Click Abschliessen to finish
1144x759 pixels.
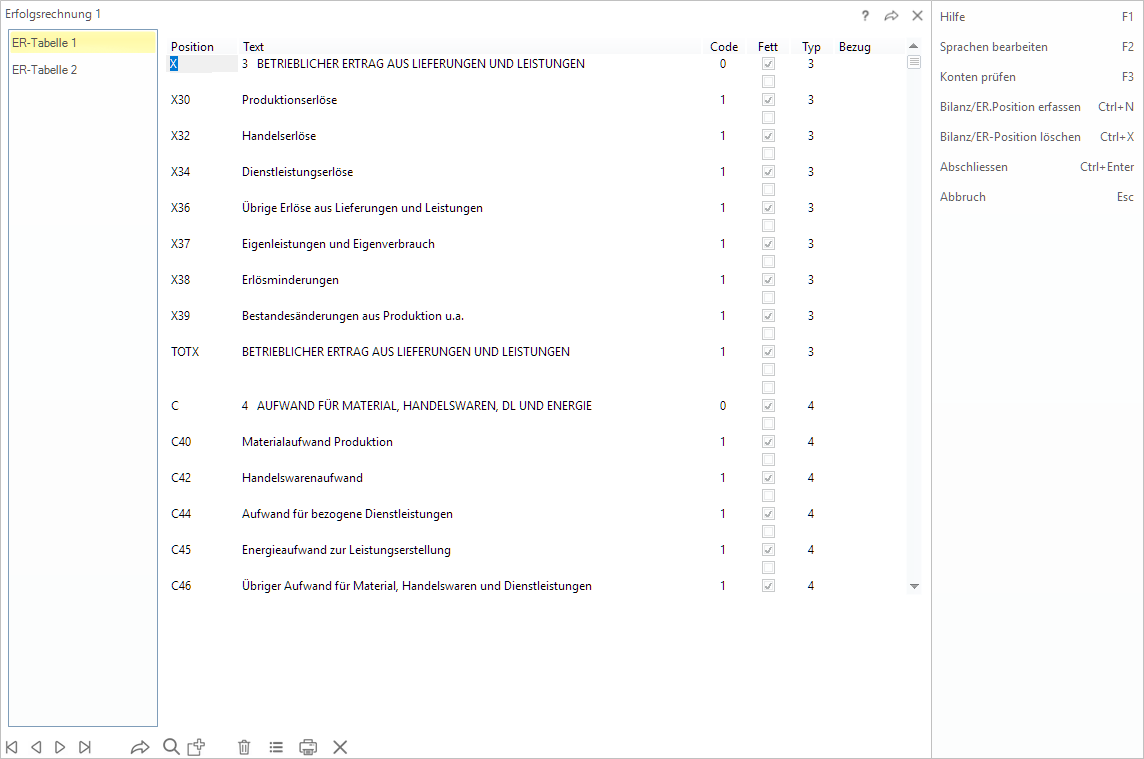973,167
